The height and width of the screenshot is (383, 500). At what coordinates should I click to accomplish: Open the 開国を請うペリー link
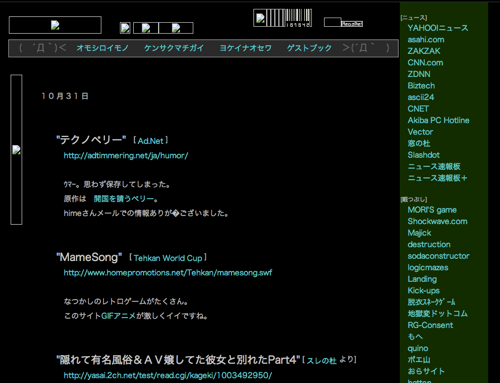tap(124, 199)
